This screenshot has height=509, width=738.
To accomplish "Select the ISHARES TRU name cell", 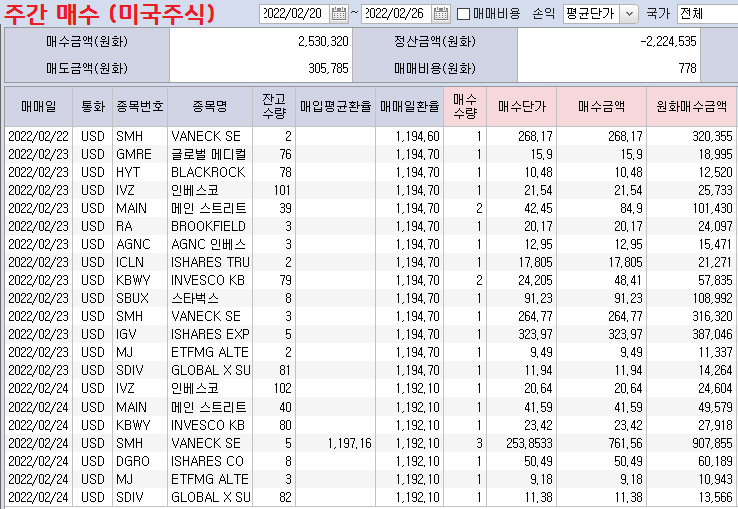I will coord(210,262).
